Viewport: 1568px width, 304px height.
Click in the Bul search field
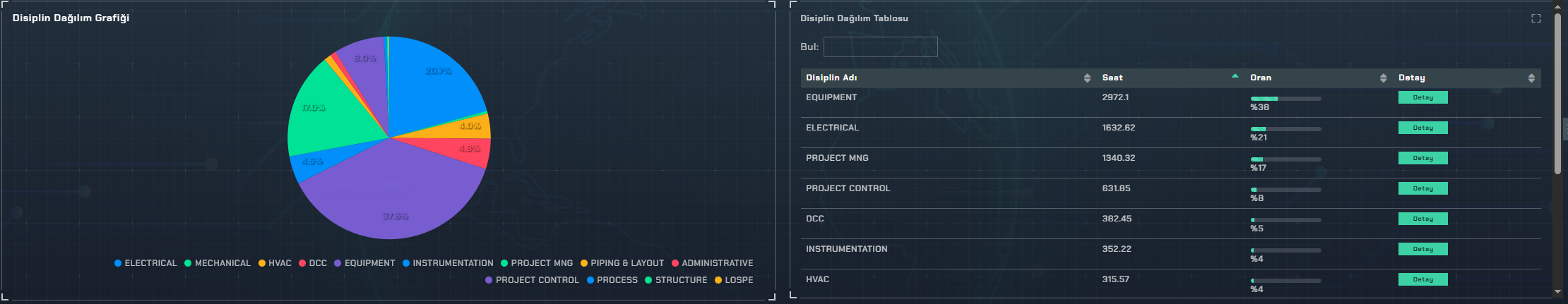pyautogui.click(x=880, y=47)
